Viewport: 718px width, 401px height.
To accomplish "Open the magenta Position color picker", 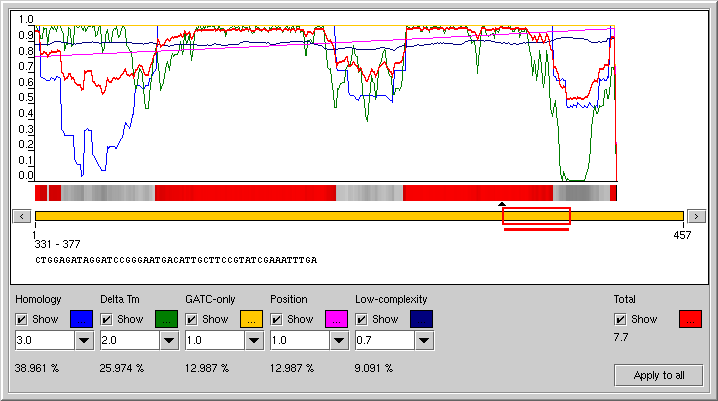I will click(337, 319).
